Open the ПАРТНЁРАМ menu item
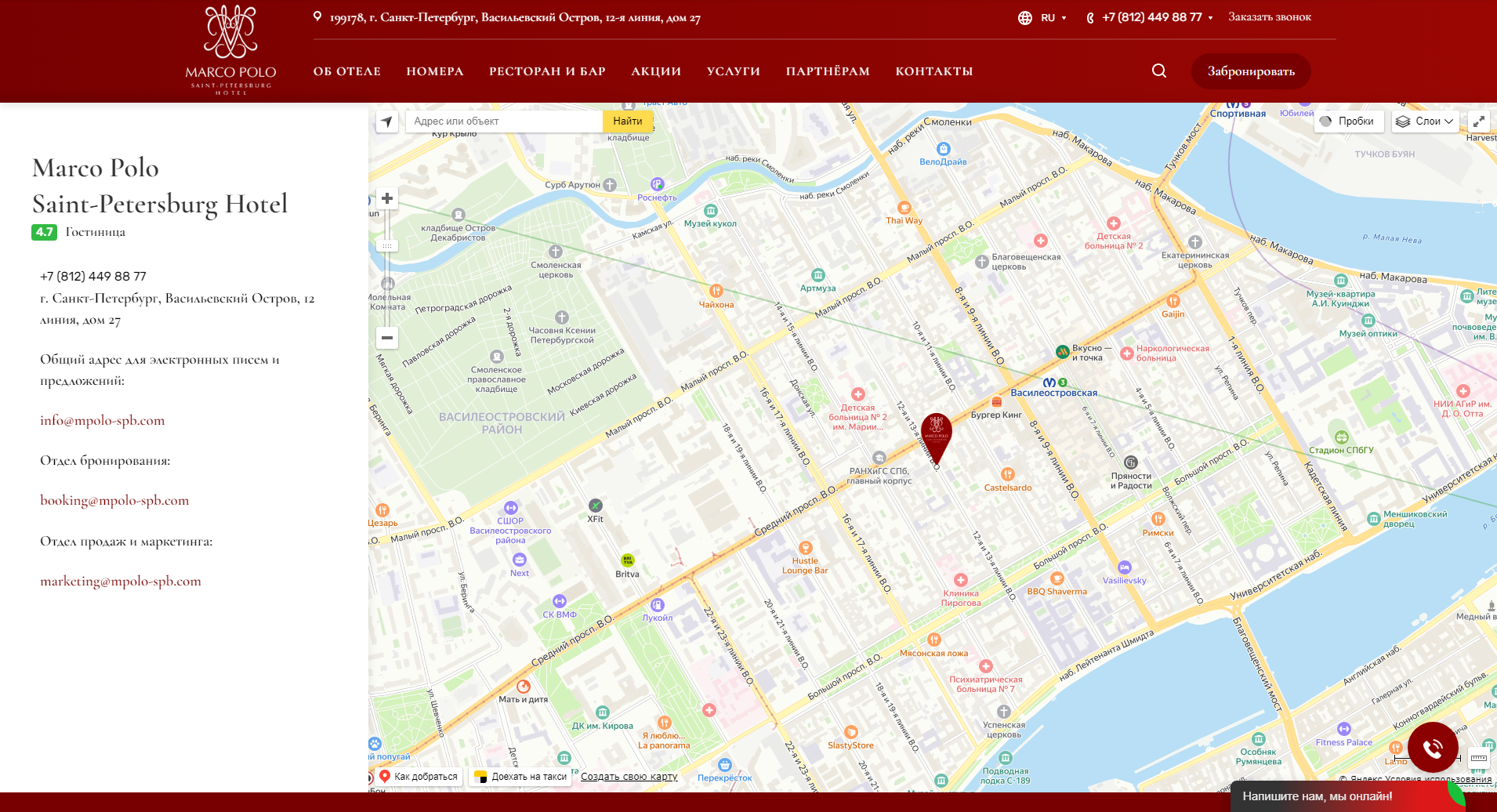 click(828, 71)
